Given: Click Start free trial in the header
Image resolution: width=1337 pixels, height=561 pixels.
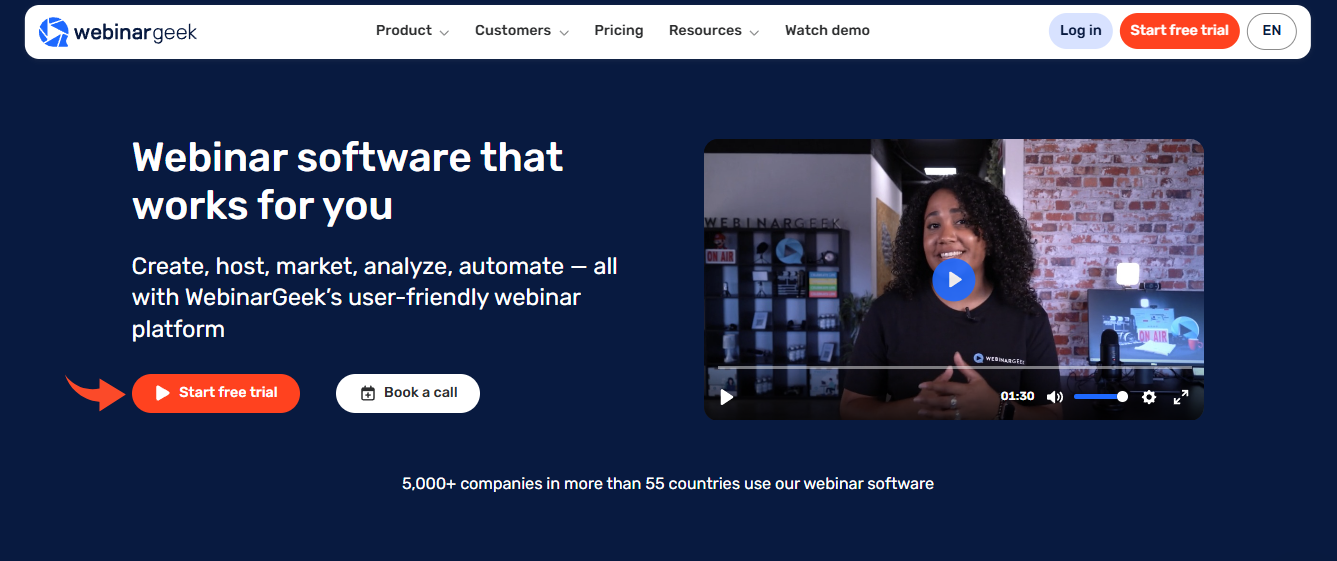Looking at the screenshot, I should (x=1179, y=31).
